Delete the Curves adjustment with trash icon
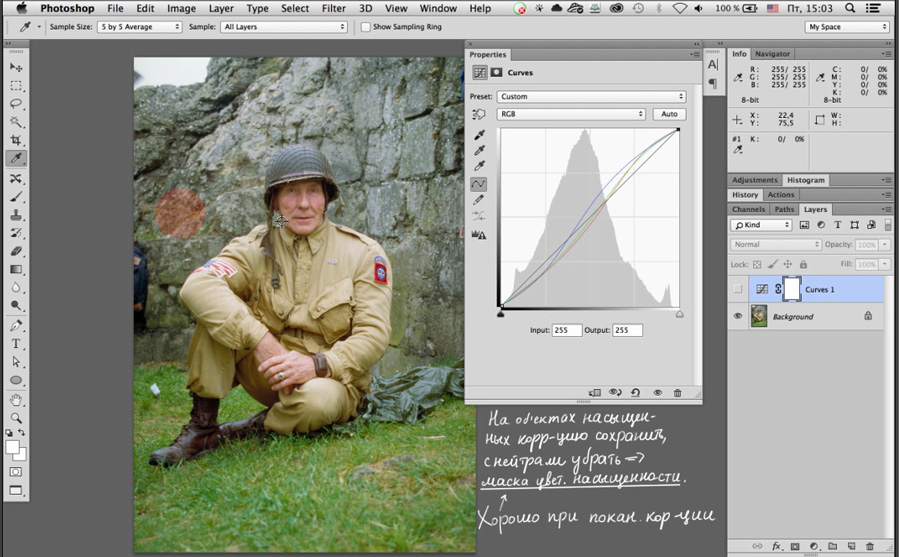The width and height of the screenshot is (900, 557). tap(677, 393)
